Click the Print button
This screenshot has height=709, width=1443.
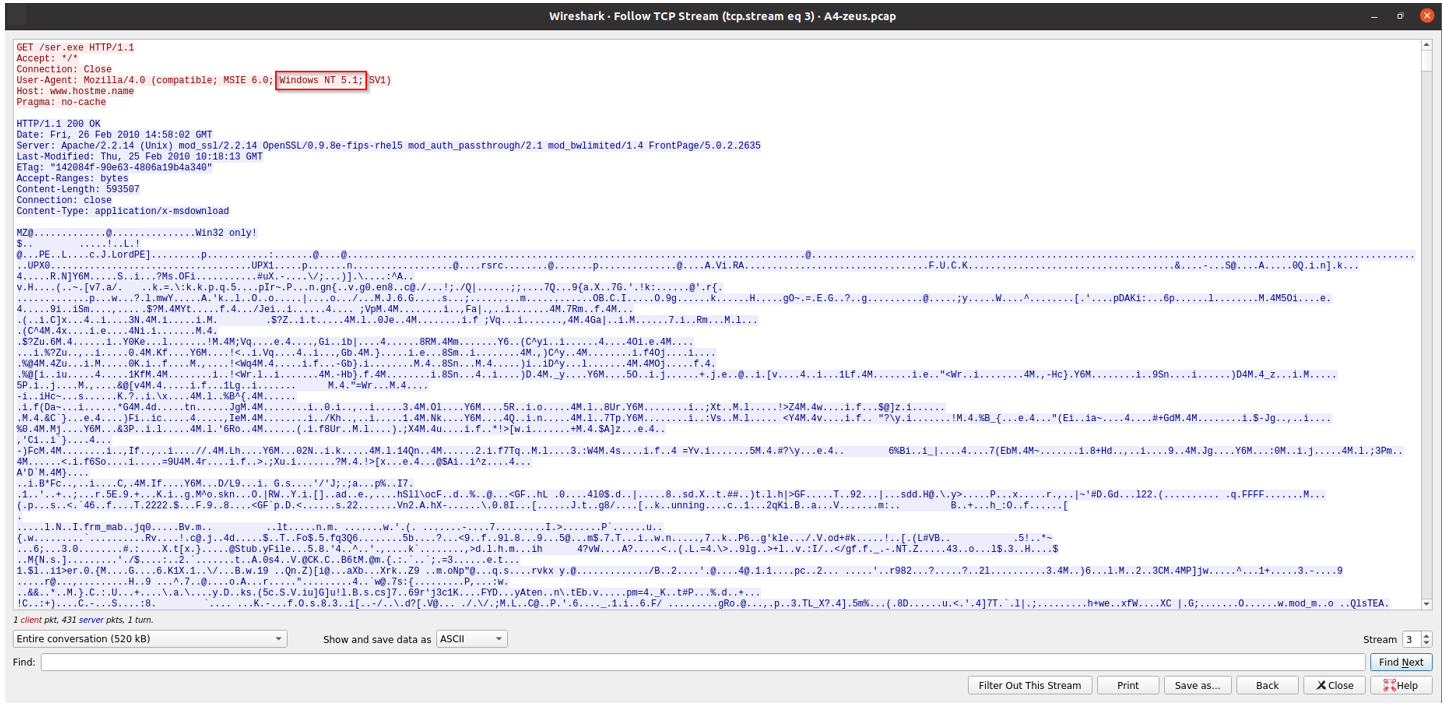(x=1128, y=685)
